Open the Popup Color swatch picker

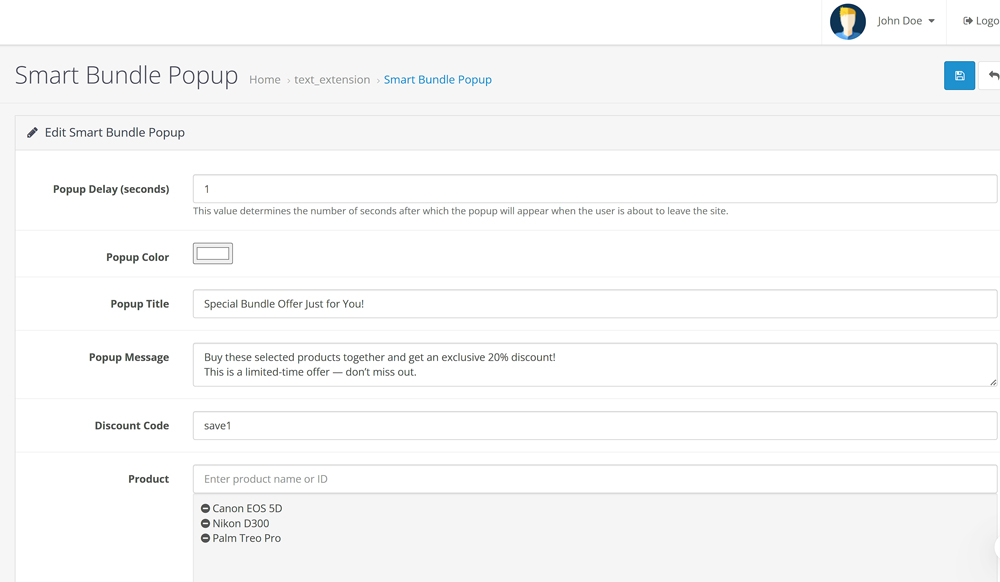point(213,254)
